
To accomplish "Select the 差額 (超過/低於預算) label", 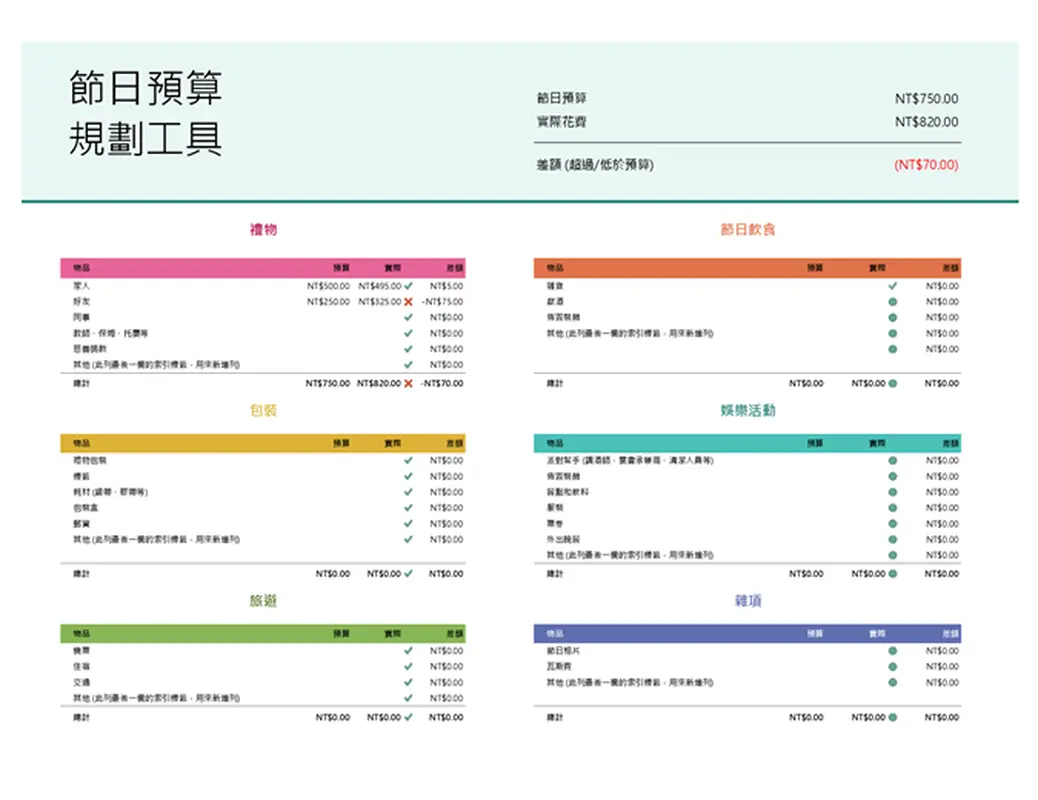I will click(x=594, y=165).
